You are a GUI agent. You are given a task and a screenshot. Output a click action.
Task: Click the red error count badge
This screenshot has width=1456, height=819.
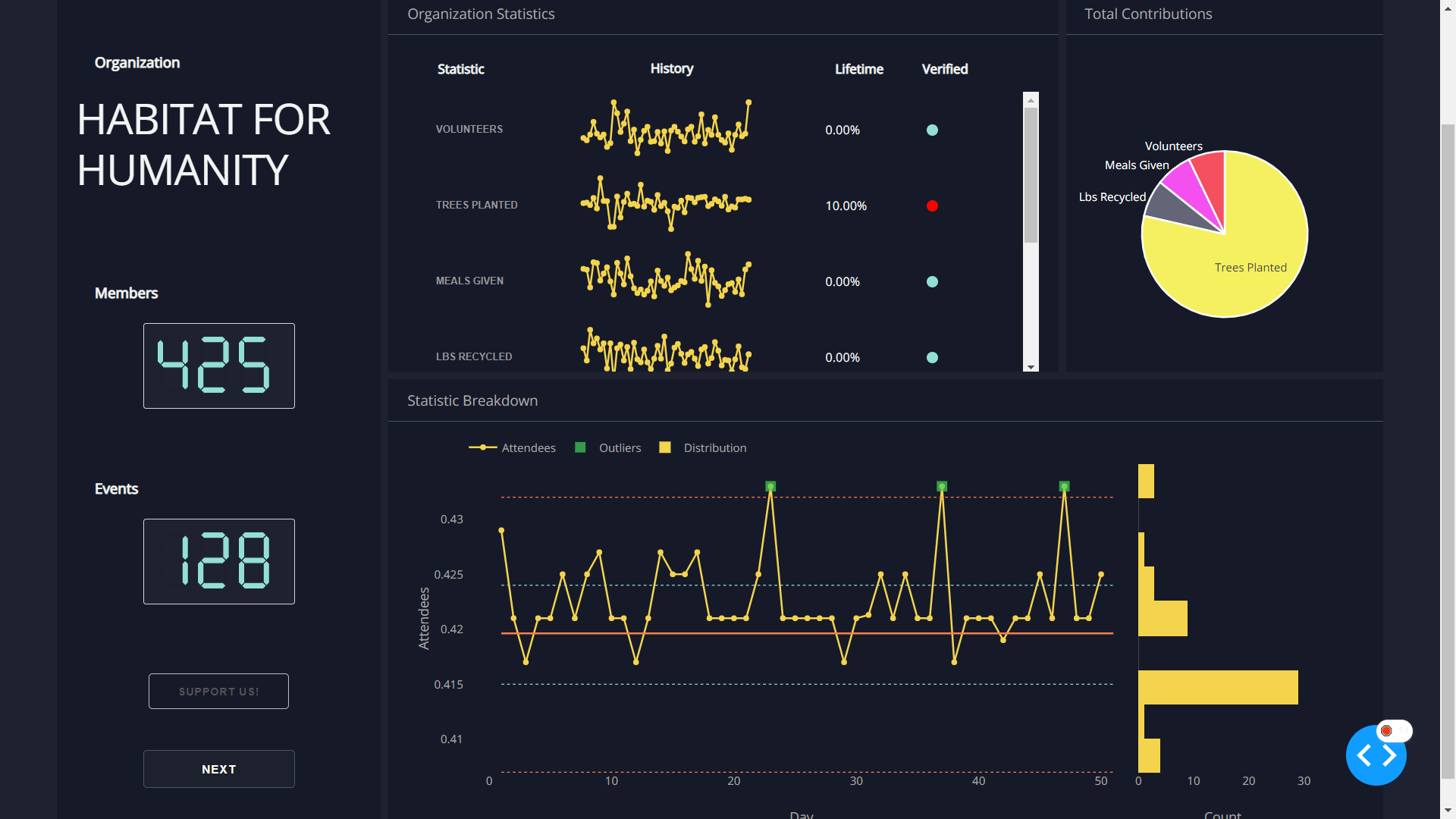click(x=1387, y=731)
